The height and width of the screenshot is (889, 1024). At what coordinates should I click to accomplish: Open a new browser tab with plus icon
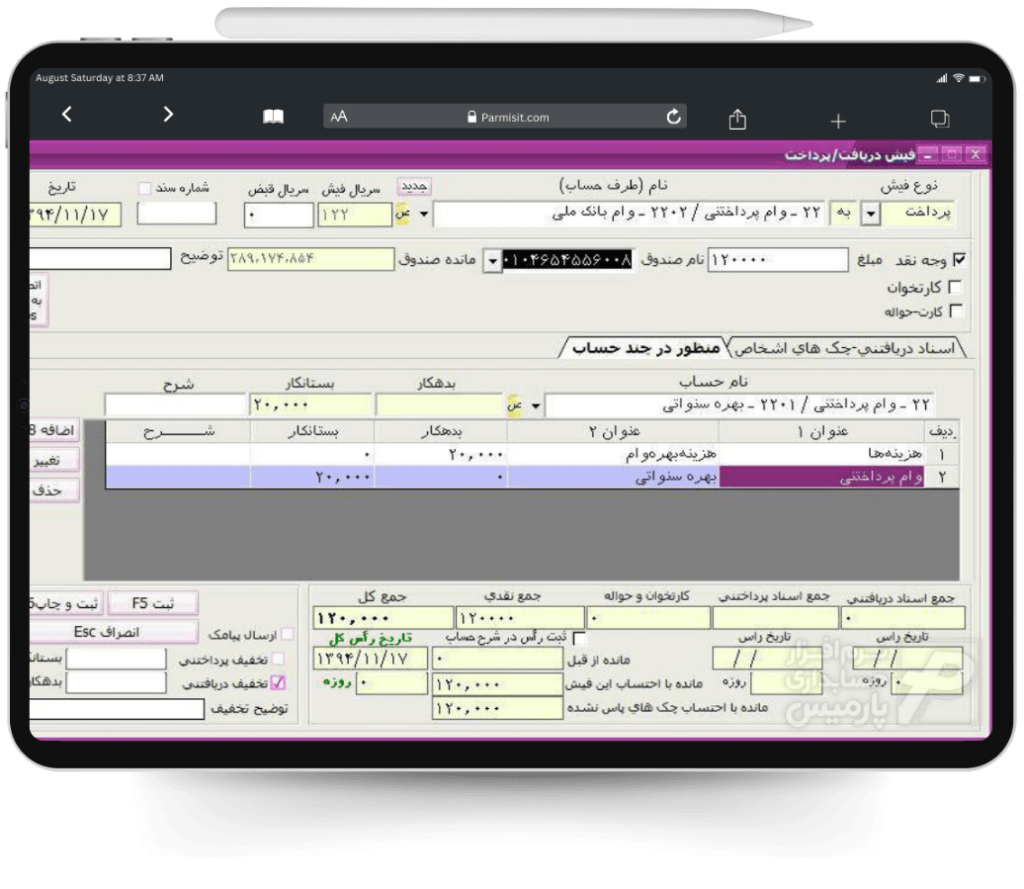click(x=838, y=118)
